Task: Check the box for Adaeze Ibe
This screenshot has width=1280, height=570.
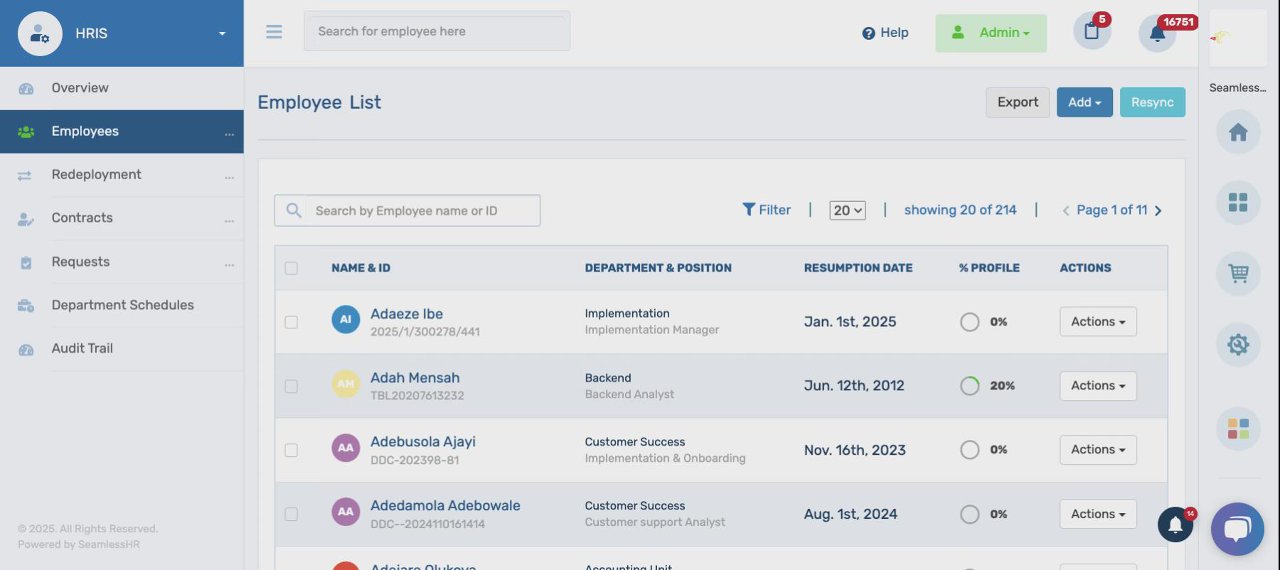Action: pyautogui.click(x=291, y=322)
